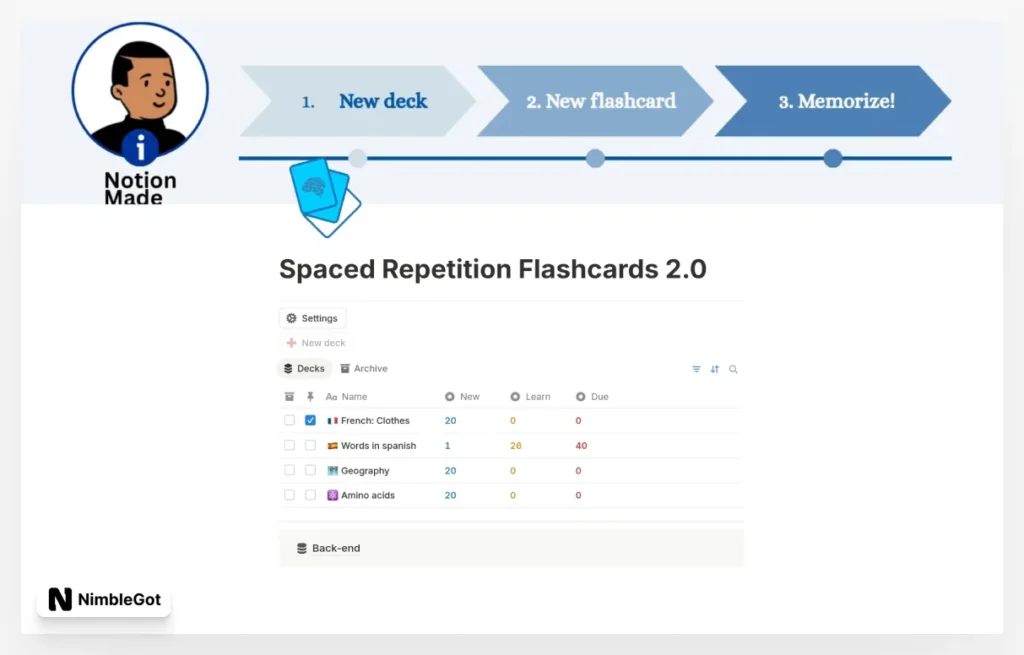Open the Amino acids deck
This screenshot has width=1024, height=655.
click(x=367, y=495)
